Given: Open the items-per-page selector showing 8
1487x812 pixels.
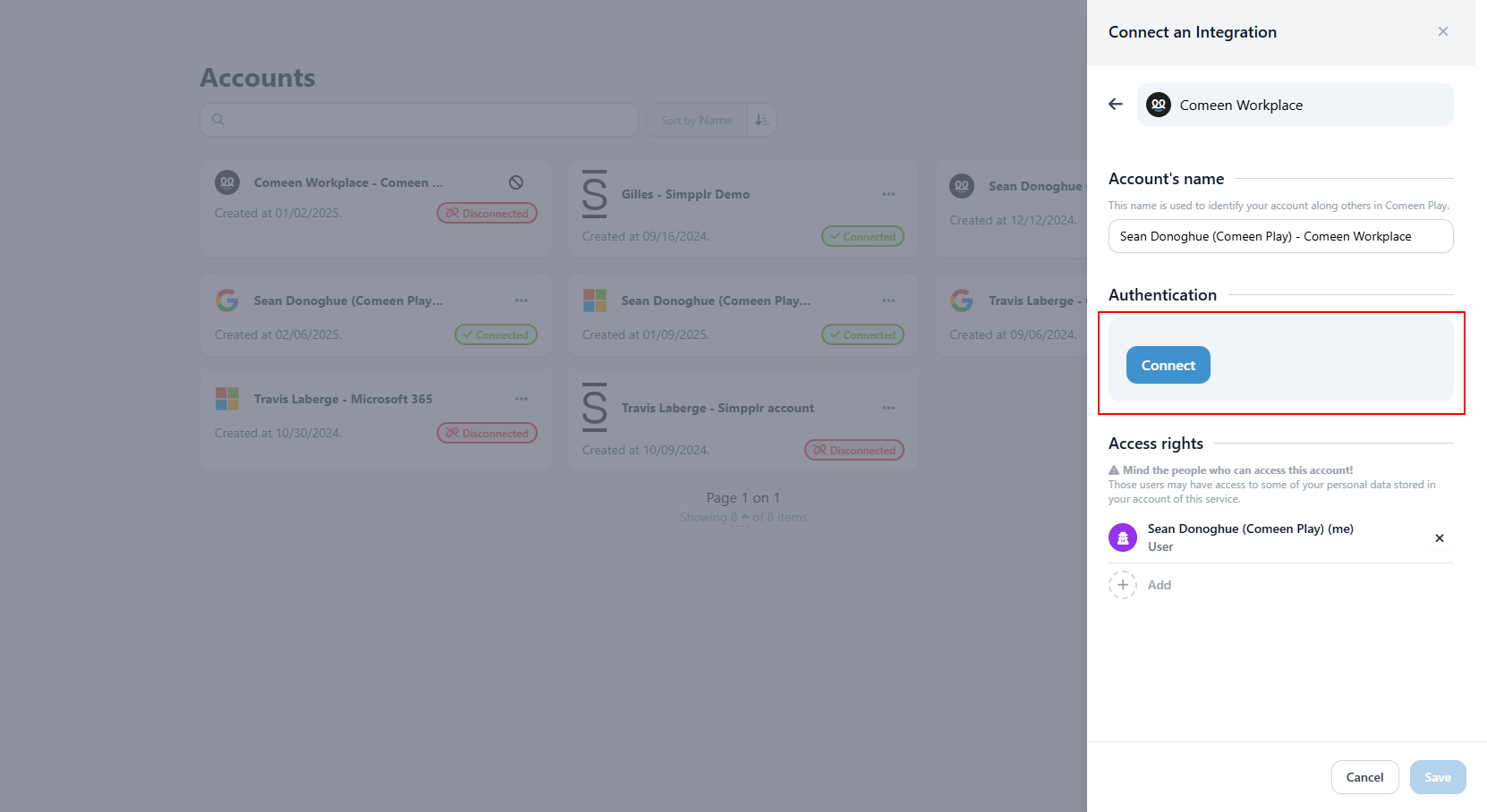Looking at the screenshot, I should click(739, 517).
